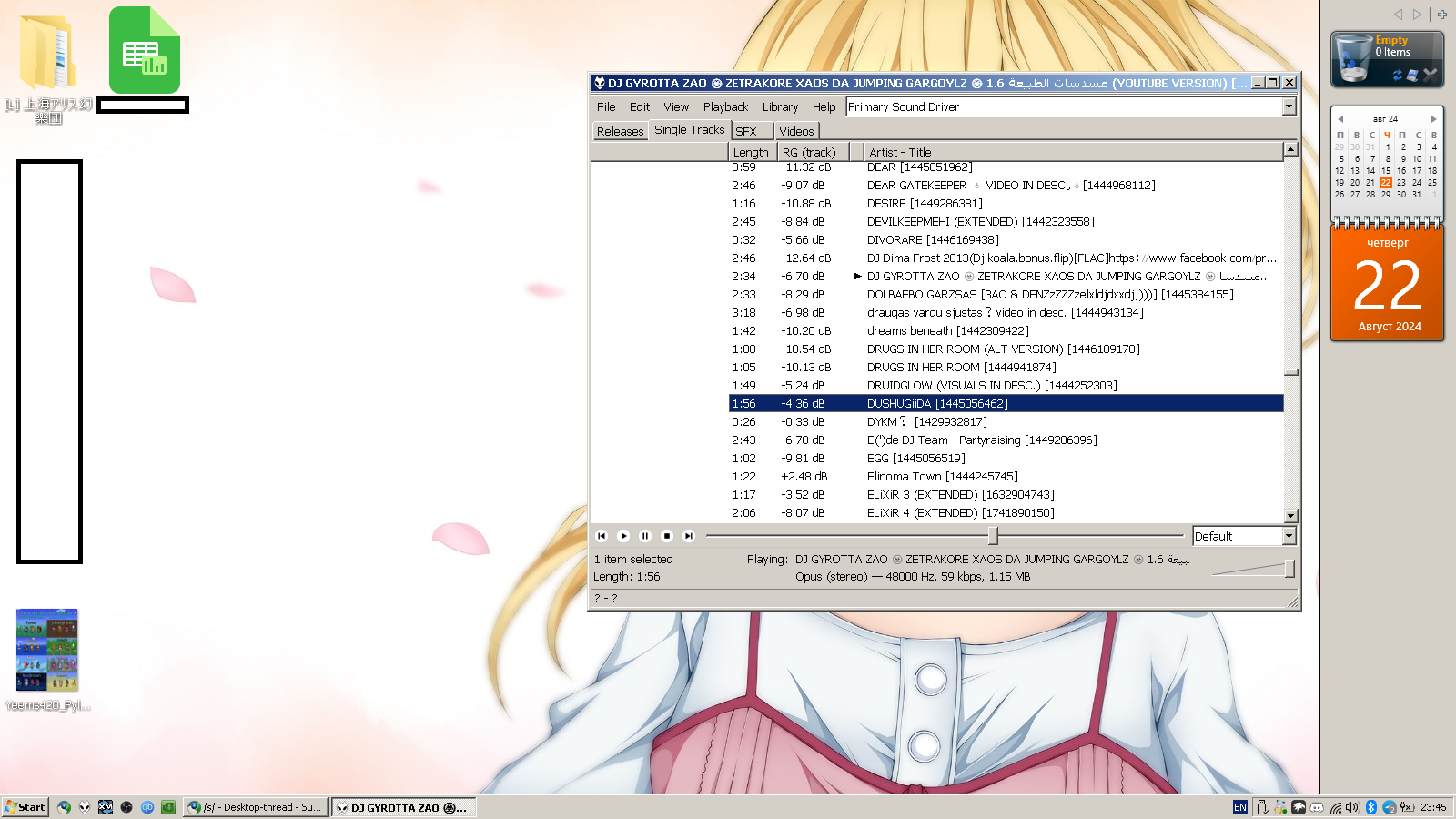Open the yellow folder icon on desktop
Image resolution: width=1456 pixels, height=819 pixels.
[x=47, y=51]
